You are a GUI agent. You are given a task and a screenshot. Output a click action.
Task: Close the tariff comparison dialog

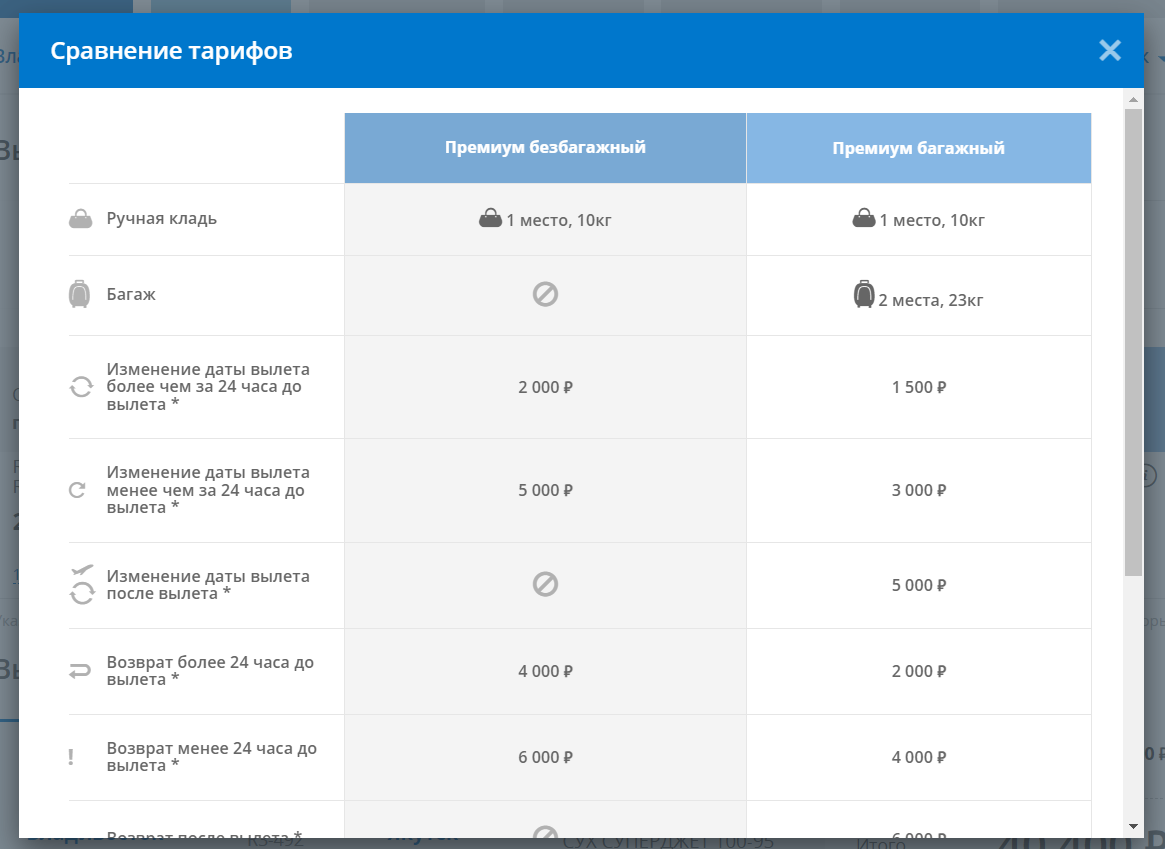click(1109, 51)
